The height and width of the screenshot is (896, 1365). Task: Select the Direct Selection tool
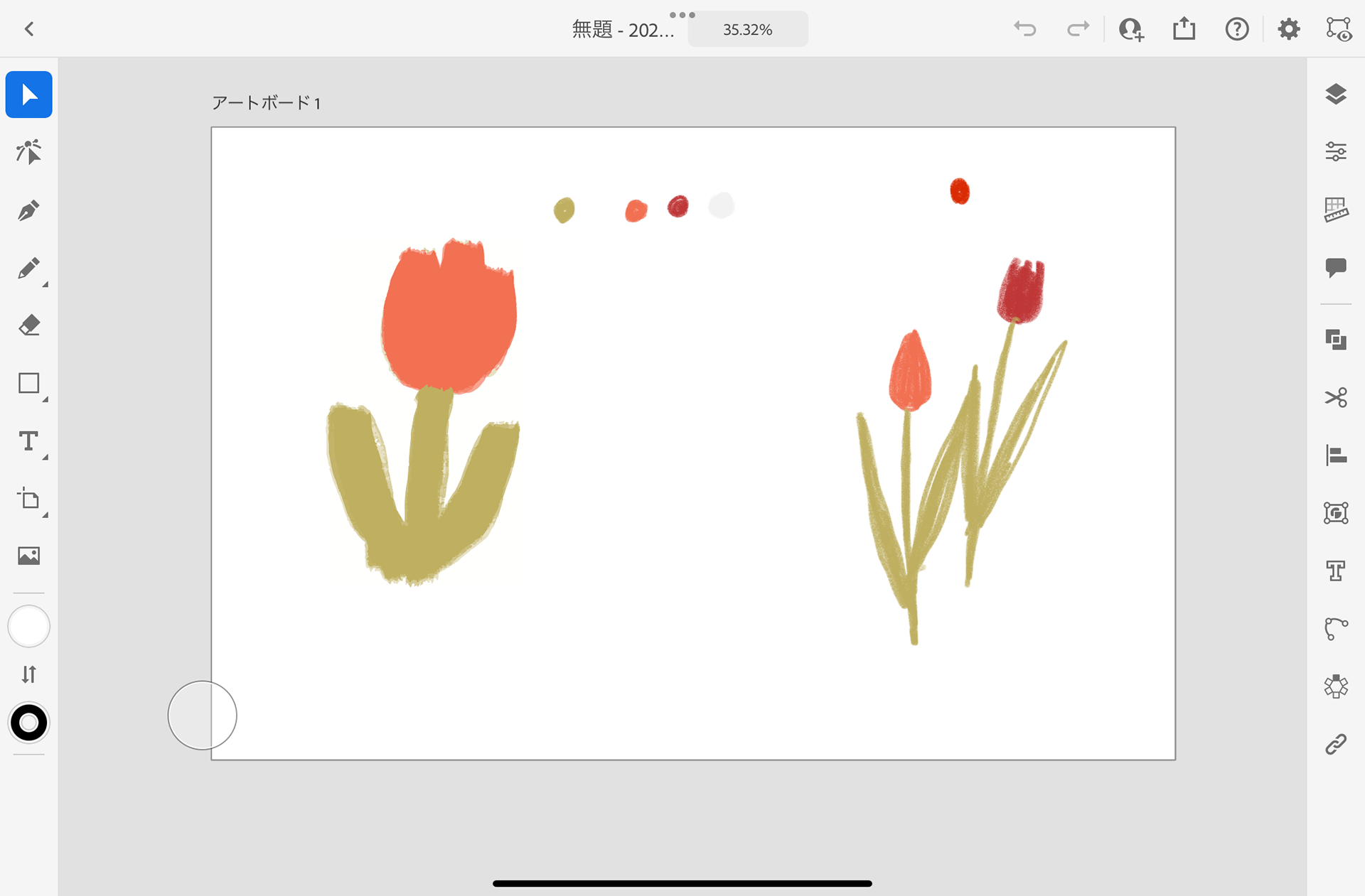(x=29, y=152)
